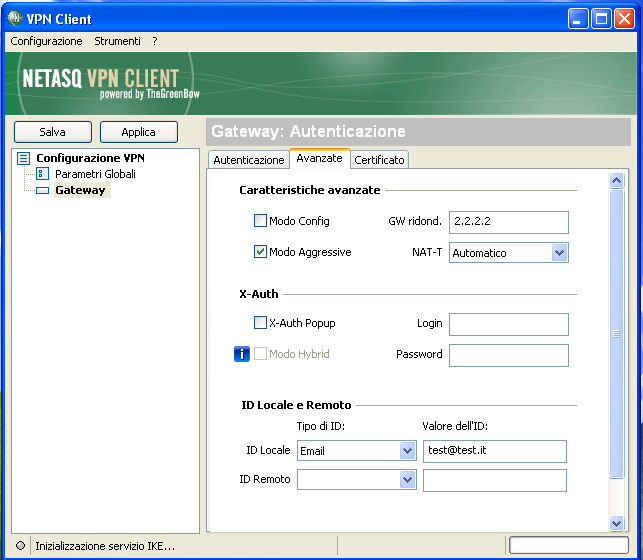
Task: Click the Caratteristiche avanzate section heading
Action: 310,190
